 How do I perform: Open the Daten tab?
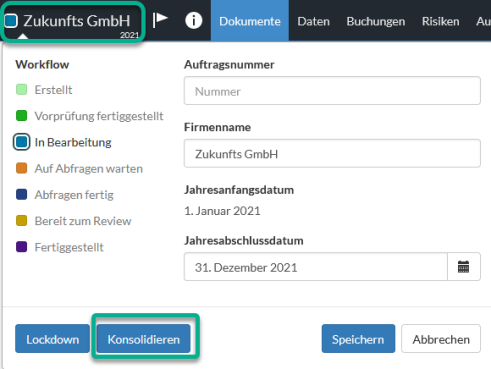point(313,21)
